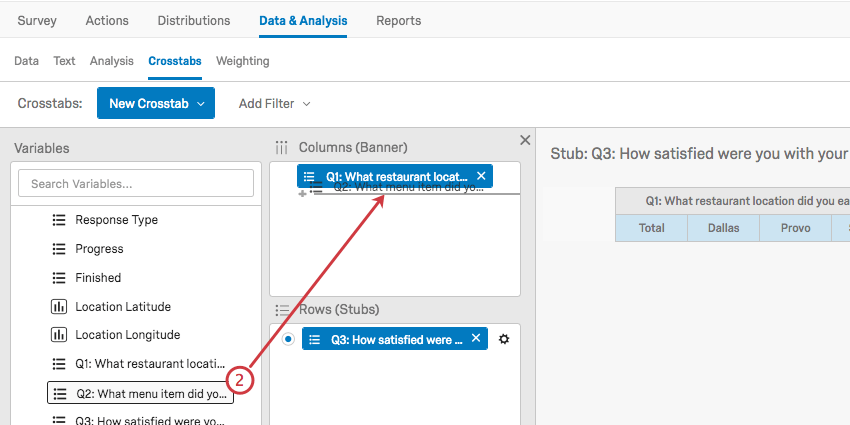Remove Q3 from Rows (Stubs)

pos(476,338)
